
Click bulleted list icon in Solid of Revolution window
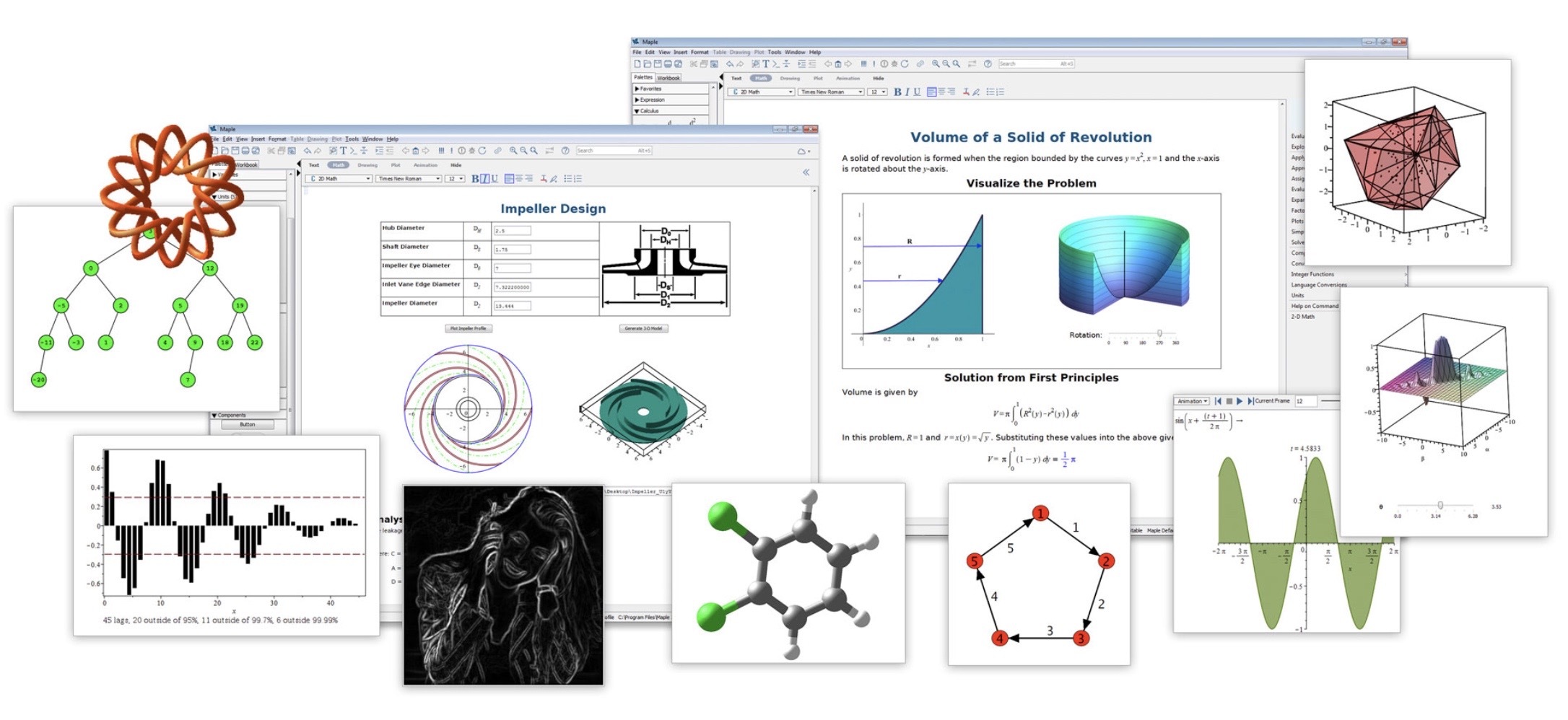point(990,92)
